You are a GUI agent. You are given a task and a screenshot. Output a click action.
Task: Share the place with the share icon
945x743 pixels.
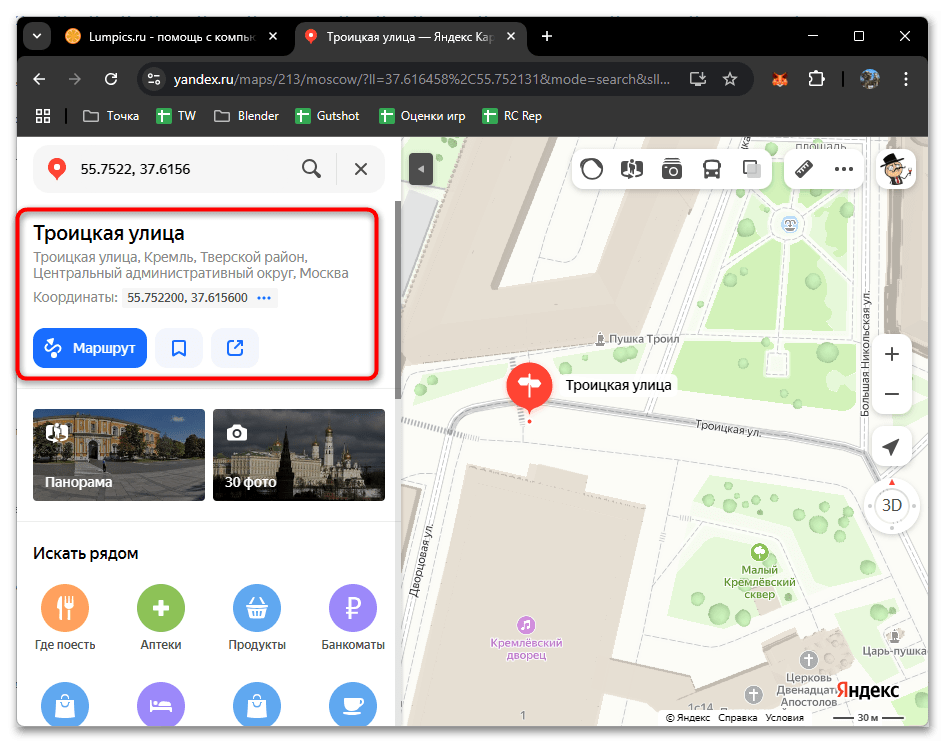[235, 348]
